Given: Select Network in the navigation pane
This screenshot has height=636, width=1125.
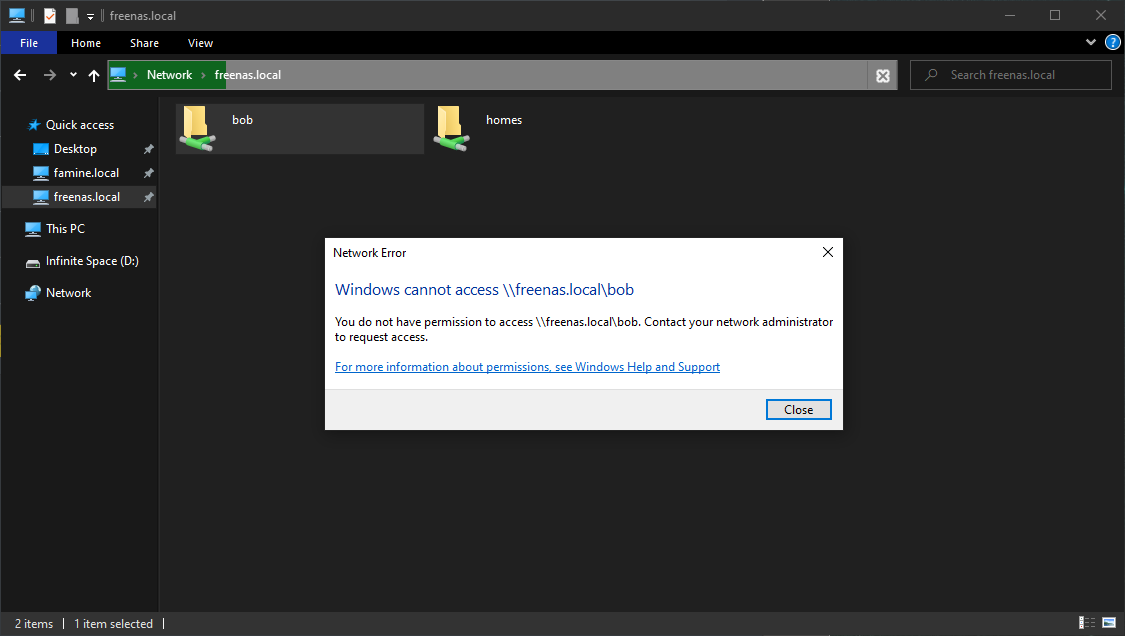Looking at the screenshot, I should click(68, 293).
